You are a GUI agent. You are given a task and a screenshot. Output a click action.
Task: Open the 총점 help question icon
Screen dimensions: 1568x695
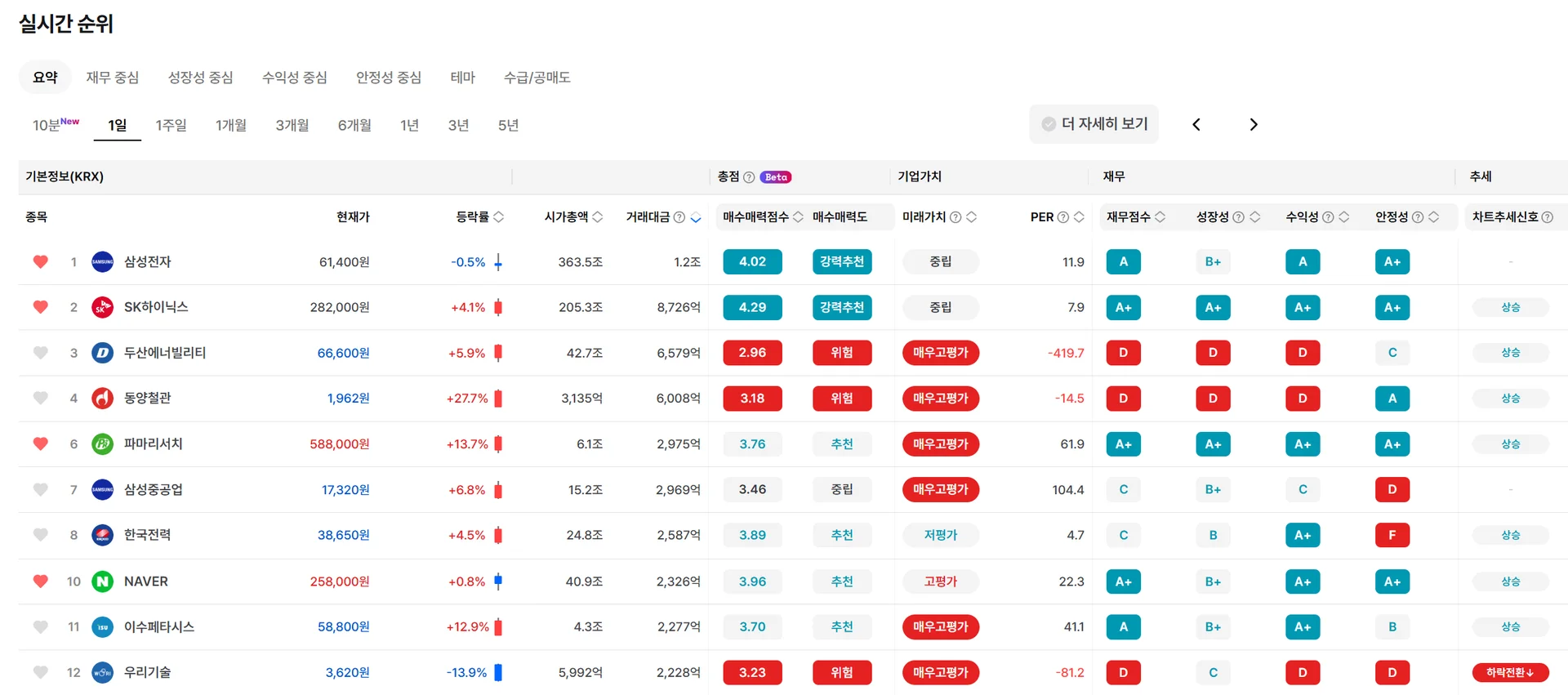[x=749, y=177]
